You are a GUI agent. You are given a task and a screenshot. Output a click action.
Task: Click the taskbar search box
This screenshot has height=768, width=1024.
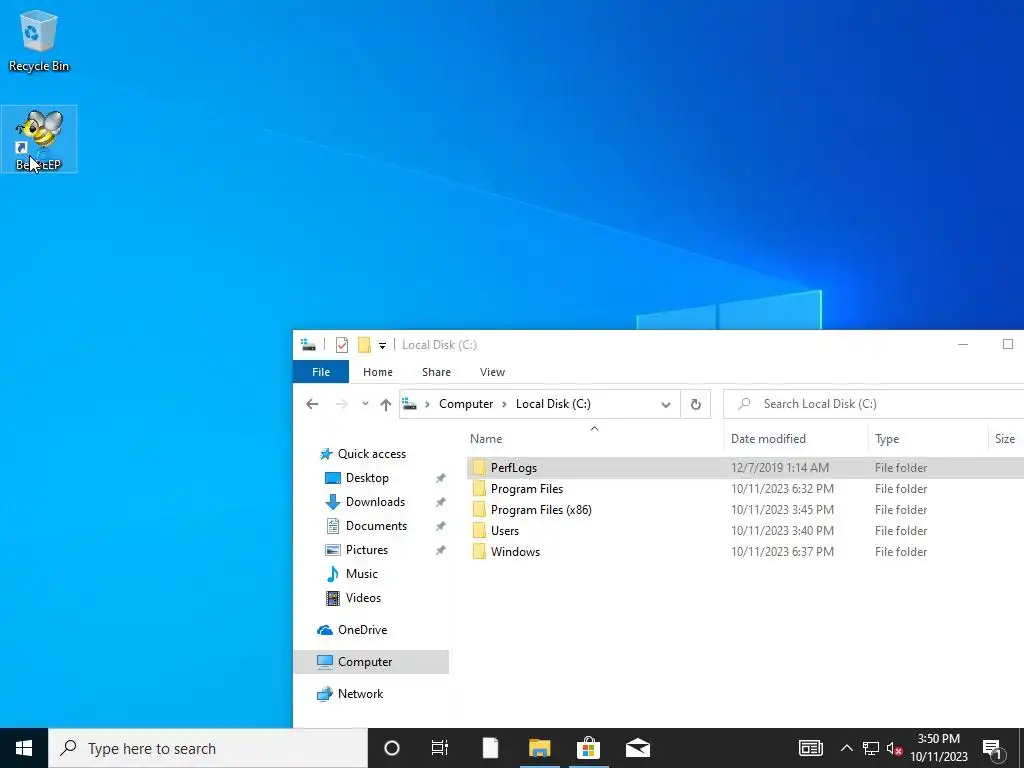pyautogui.click(x=208, y=748)
